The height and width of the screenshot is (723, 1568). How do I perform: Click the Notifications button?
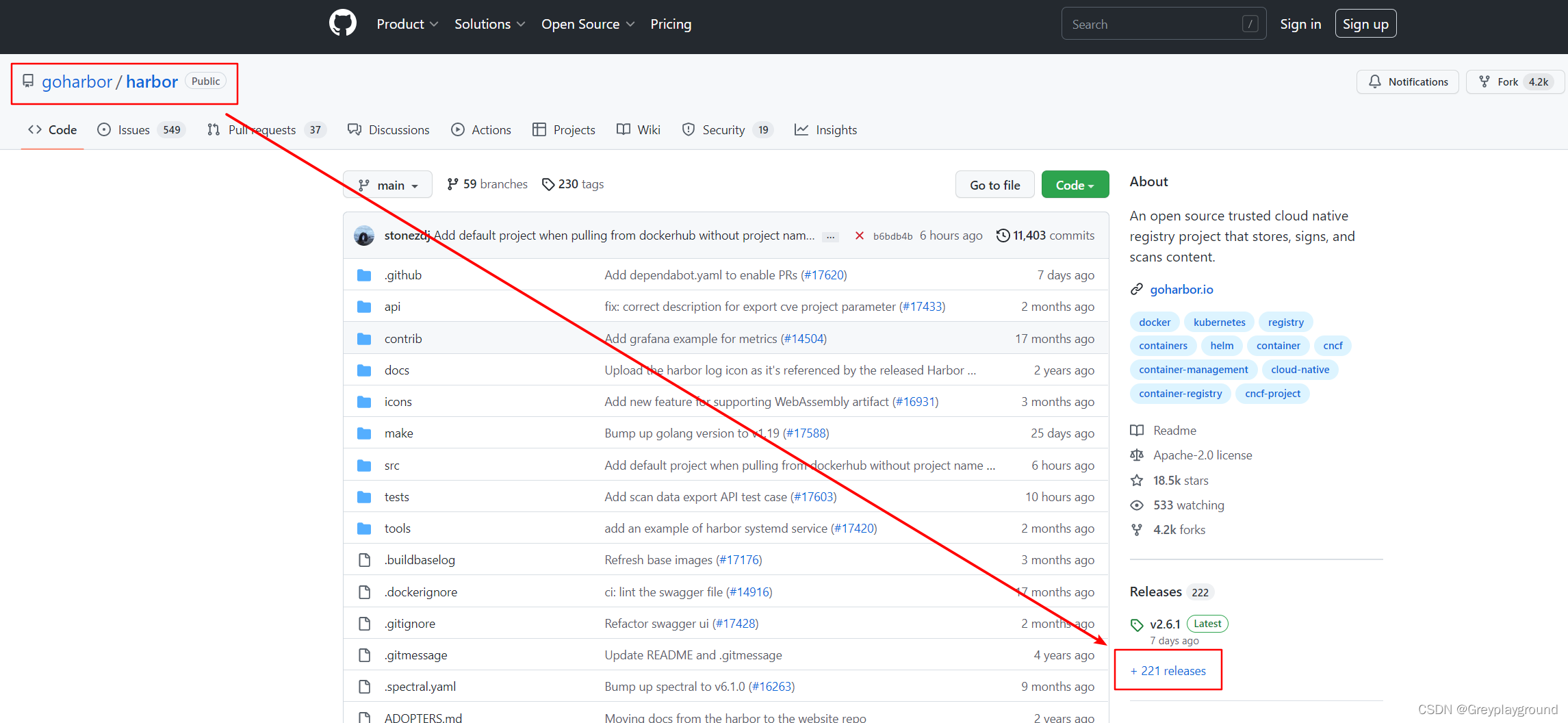pyautogui.click(x=1408, y=81)
